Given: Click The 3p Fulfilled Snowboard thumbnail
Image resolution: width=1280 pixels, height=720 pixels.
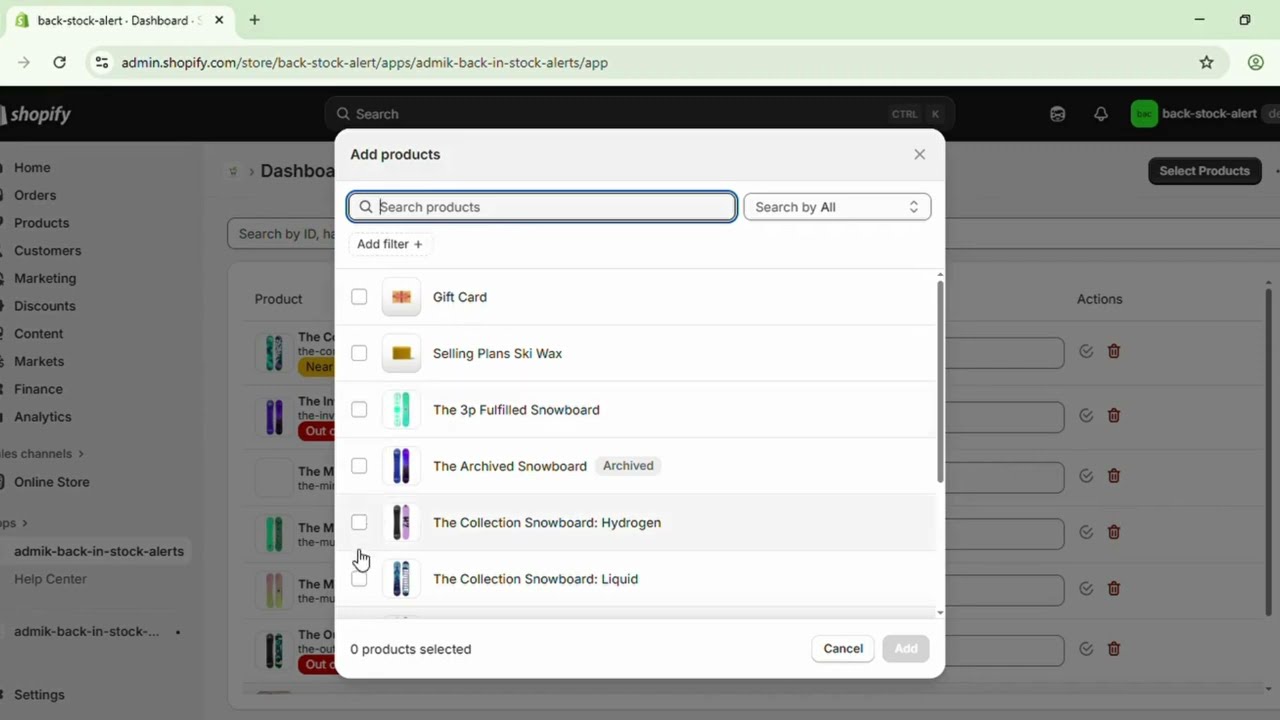Looking at the screenshot, I should point(401,410).
